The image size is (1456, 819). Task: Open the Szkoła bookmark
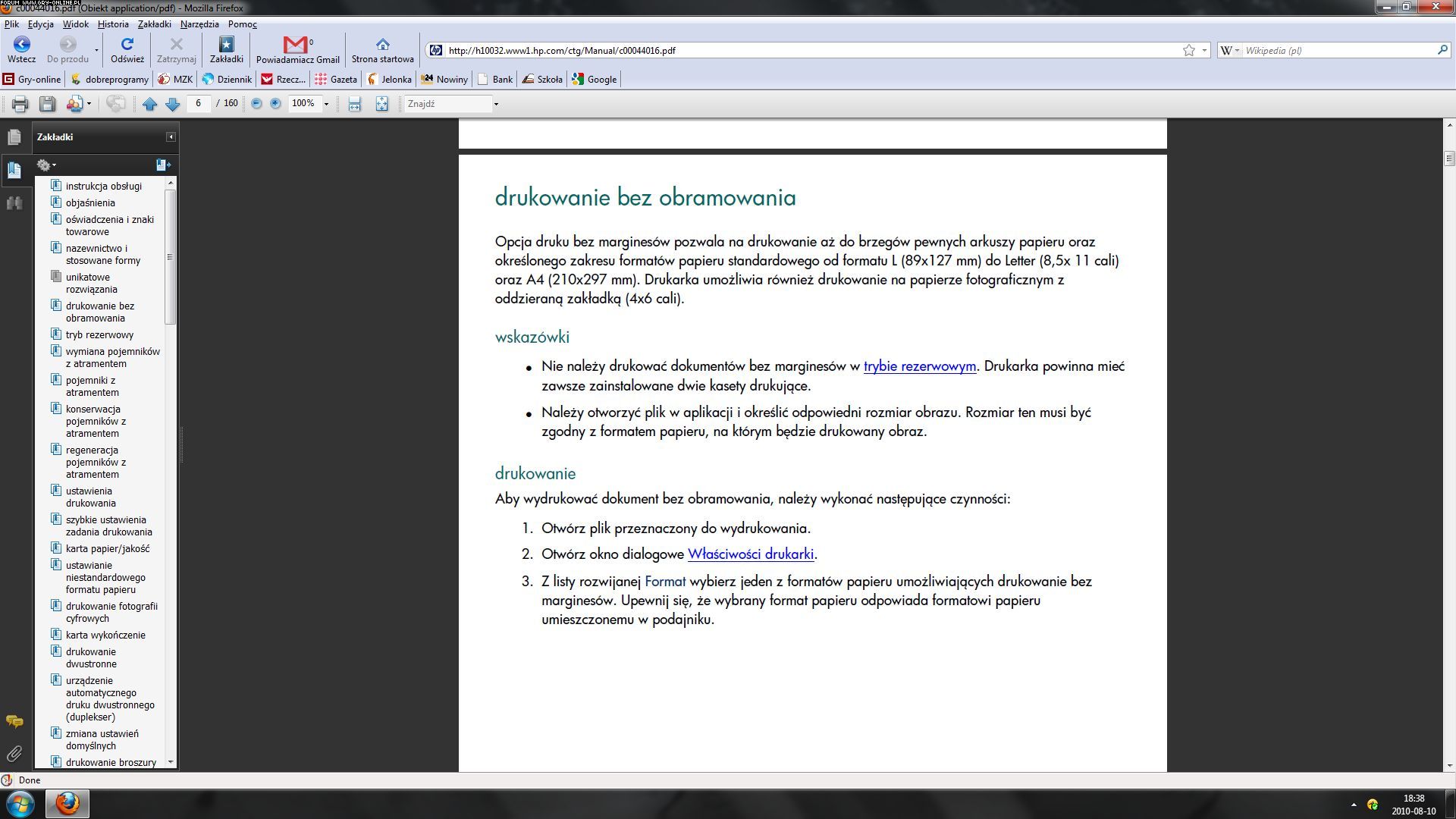point(542,79)
